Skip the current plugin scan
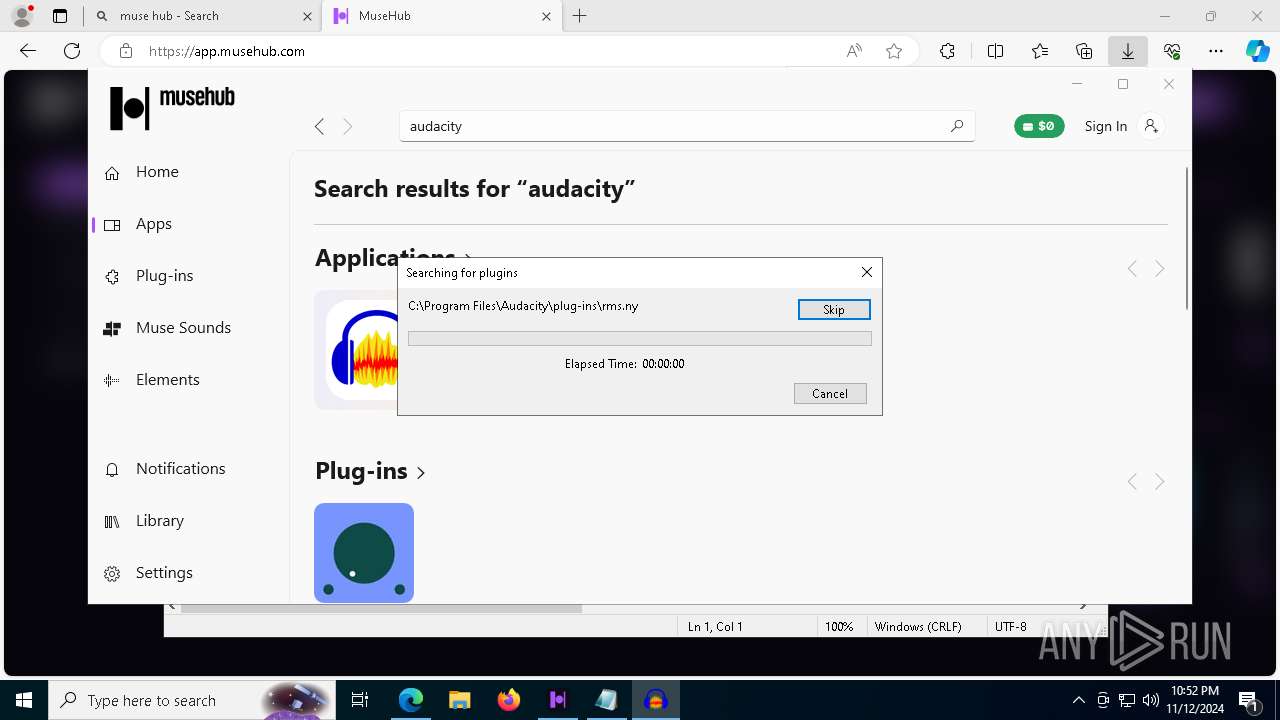 pyautogui.click(x=834, y=310)
